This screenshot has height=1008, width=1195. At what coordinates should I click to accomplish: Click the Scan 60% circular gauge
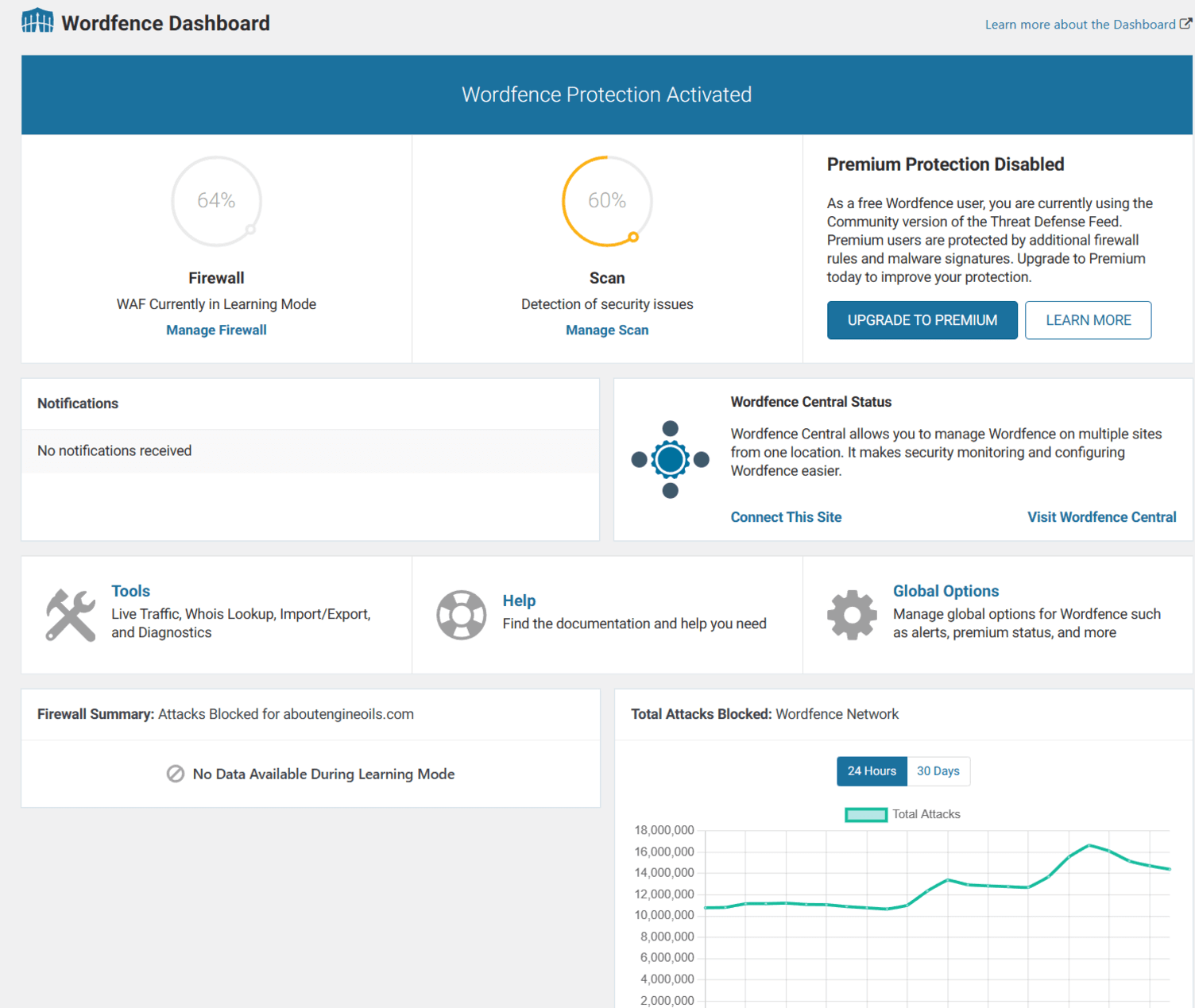pos(607,201)
